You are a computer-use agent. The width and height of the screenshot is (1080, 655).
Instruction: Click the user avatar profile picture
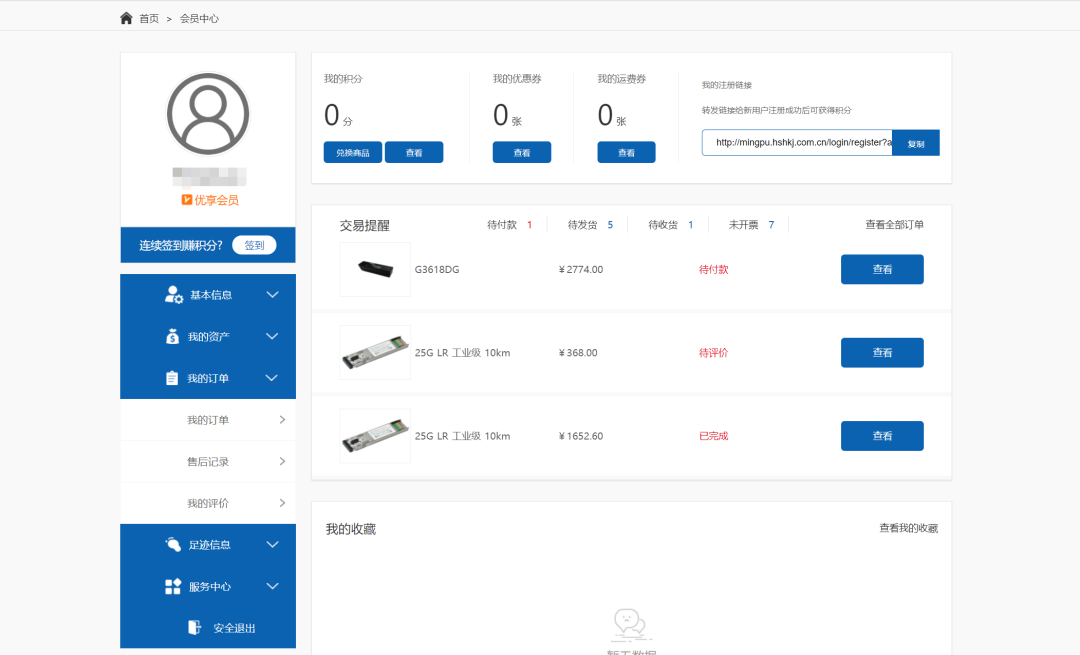tap(208, 114)
